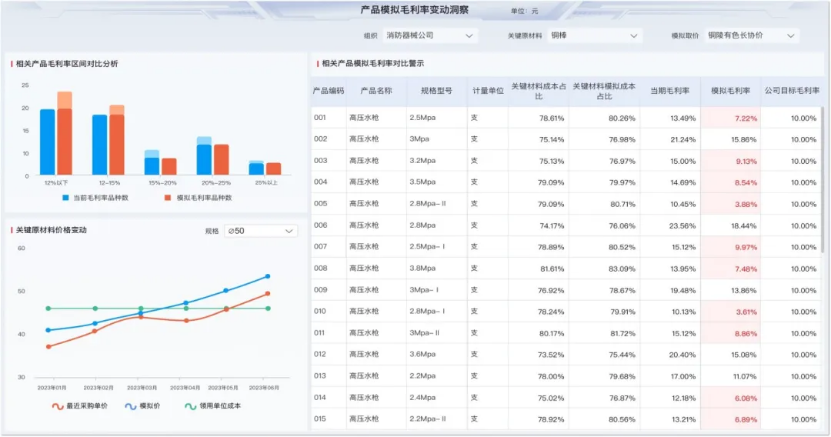Screen dimensions: 831x437
Task: Click the 6.08% highlighted cell in row 014
Action: click(730, 398)
